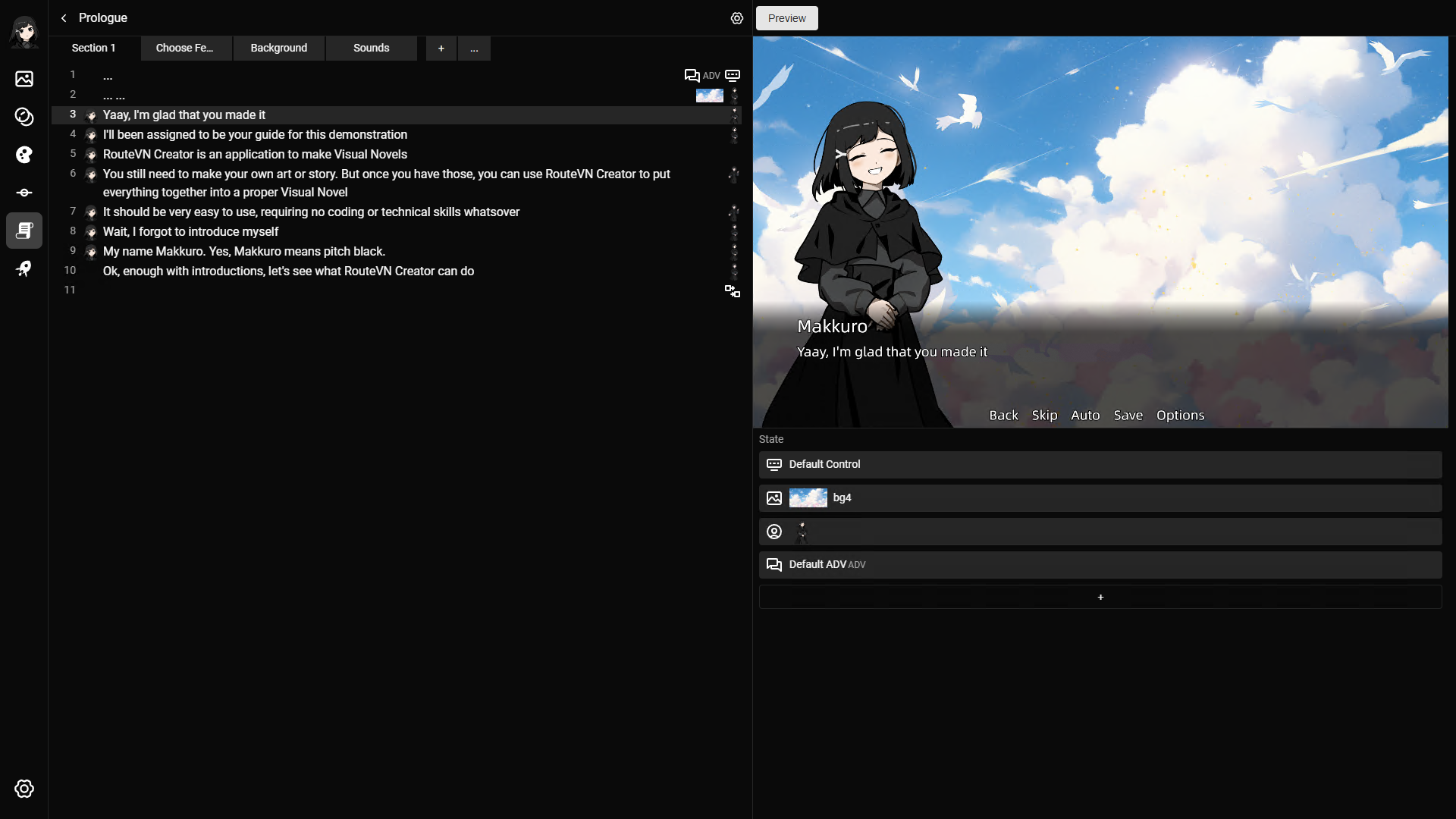
Task: Click the avatar at the top of the sidebar
Action: (x=24, y=32)
